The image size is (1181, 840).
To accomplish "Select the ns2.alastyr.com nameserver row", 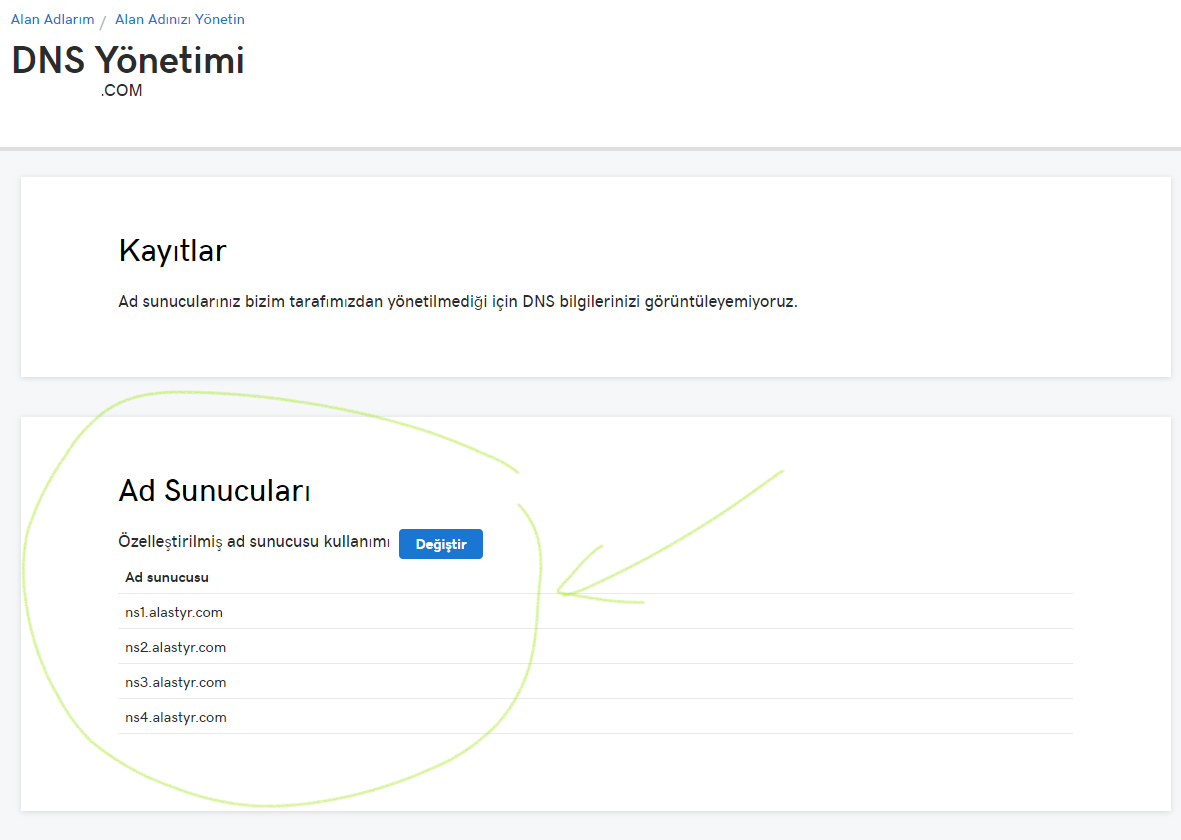I will click(x=595, y=647).
